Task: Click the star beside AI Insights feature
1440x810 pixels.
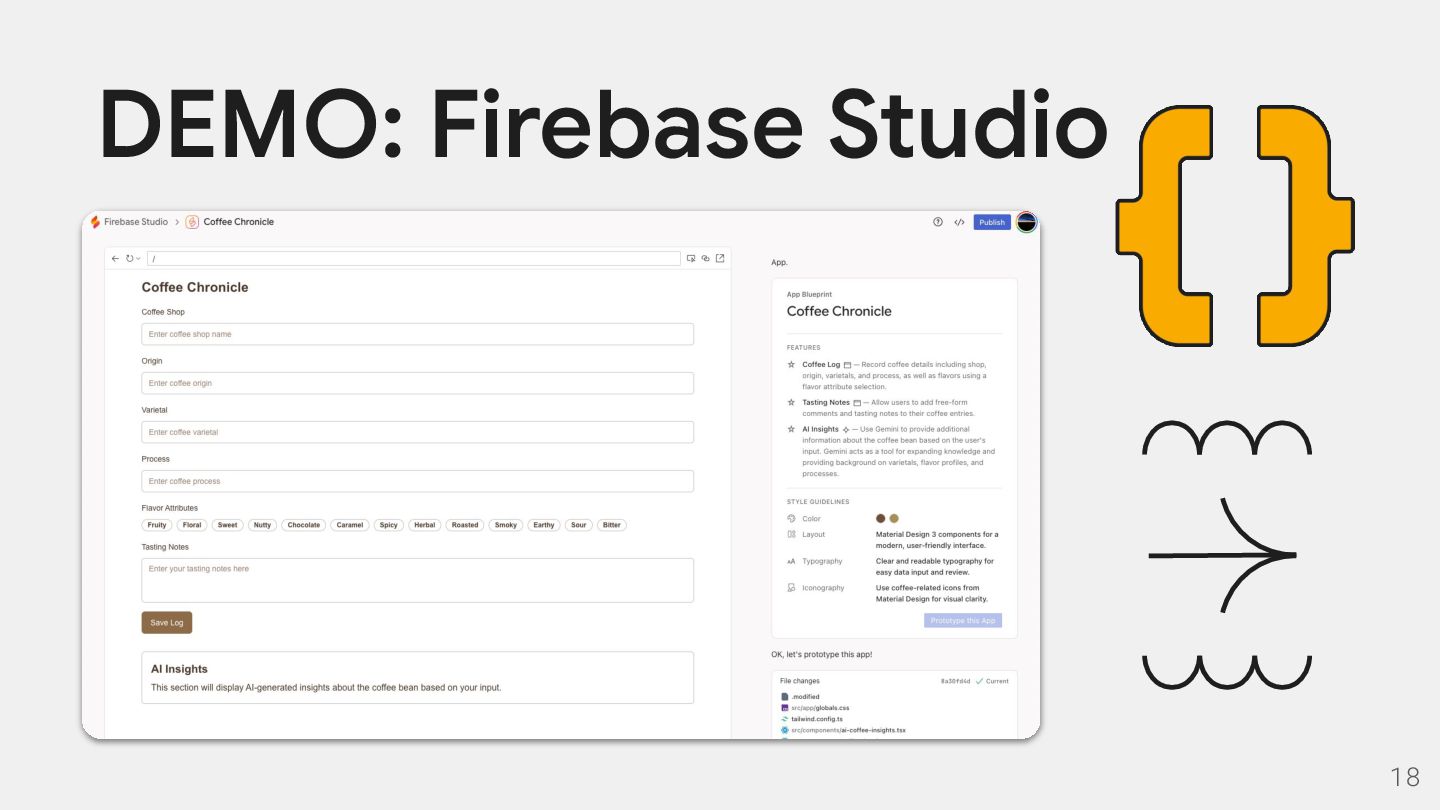Action: point(791,429)
